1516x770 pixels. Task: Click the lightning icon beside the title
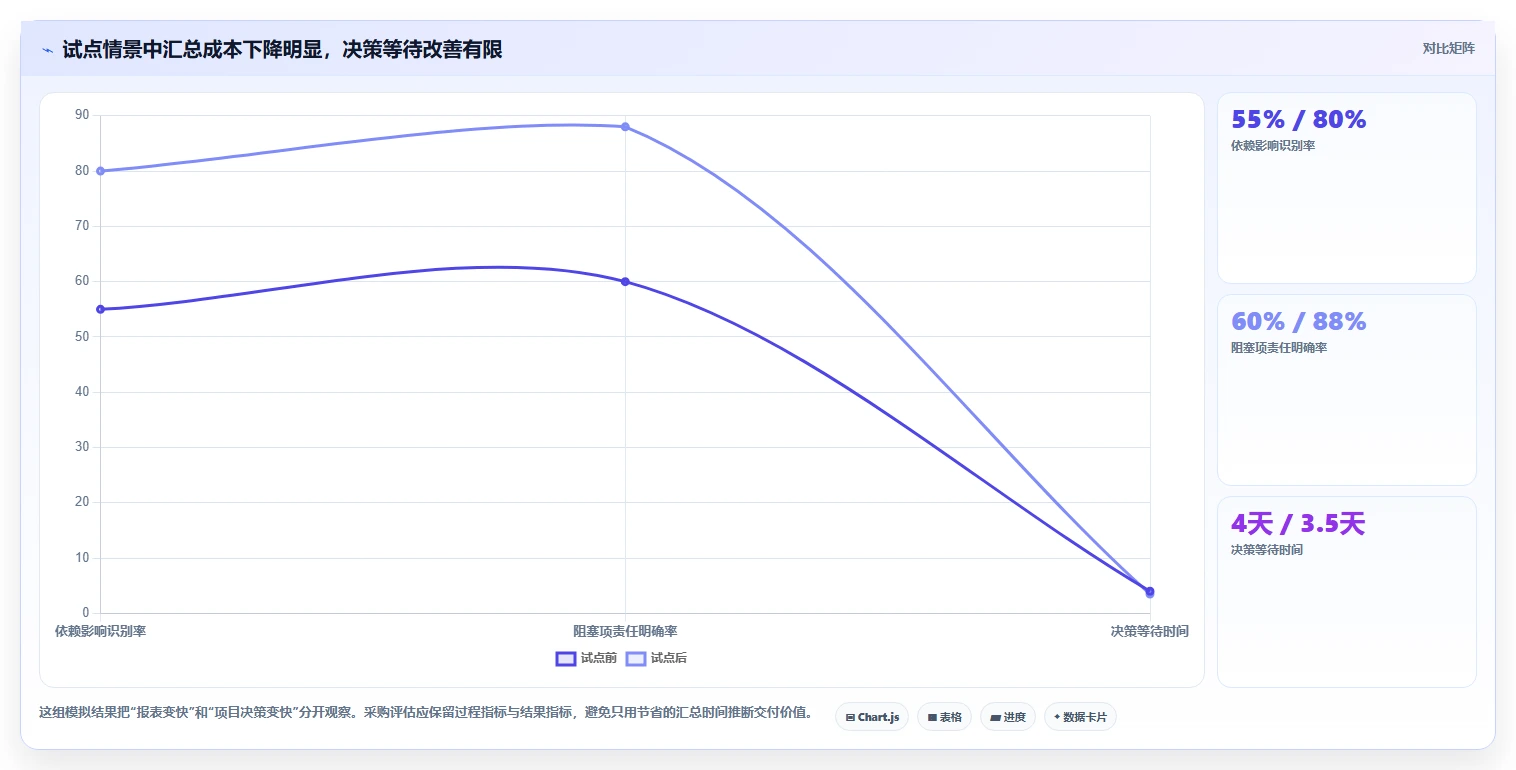pyautogui.click(x=47, y=50)
